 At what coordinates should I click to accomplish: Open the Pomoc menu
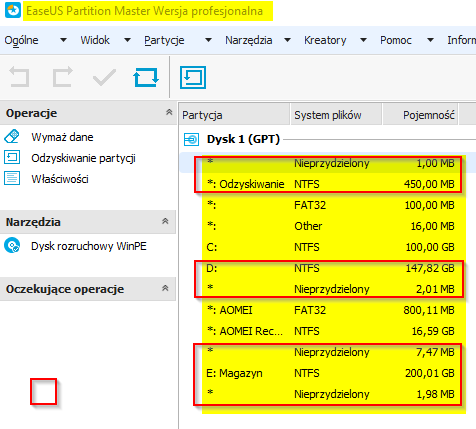396,40
